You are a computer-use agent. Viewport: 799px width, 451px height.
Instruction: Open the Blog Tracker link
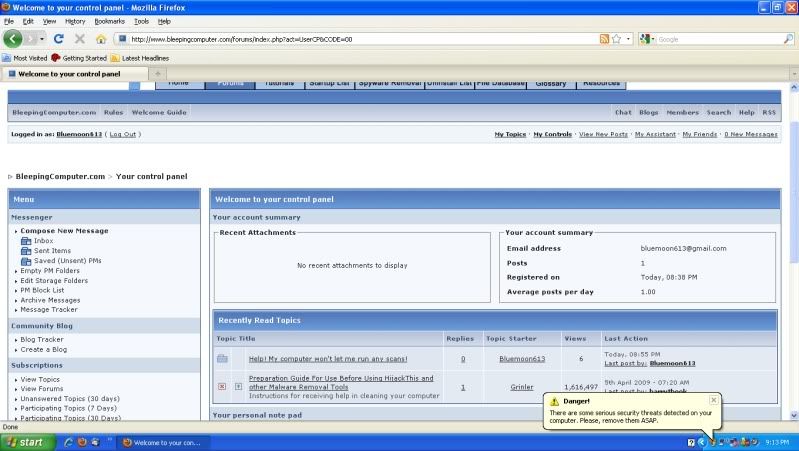click(x=42, y=339)
